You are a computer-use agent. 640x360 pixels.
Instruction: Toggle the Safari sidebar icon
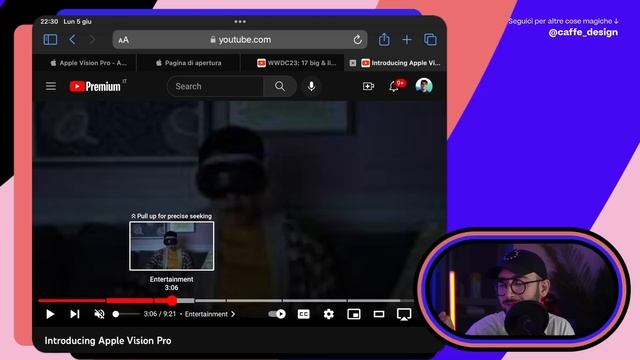click(50, 40)
